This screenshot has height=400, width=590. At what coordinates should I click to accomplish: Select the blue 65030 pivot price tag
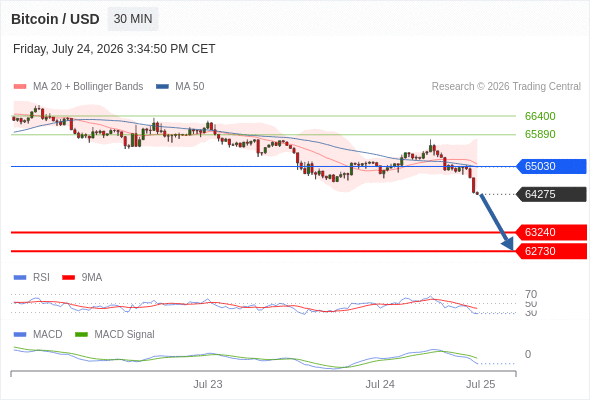[x=551, y=166]
